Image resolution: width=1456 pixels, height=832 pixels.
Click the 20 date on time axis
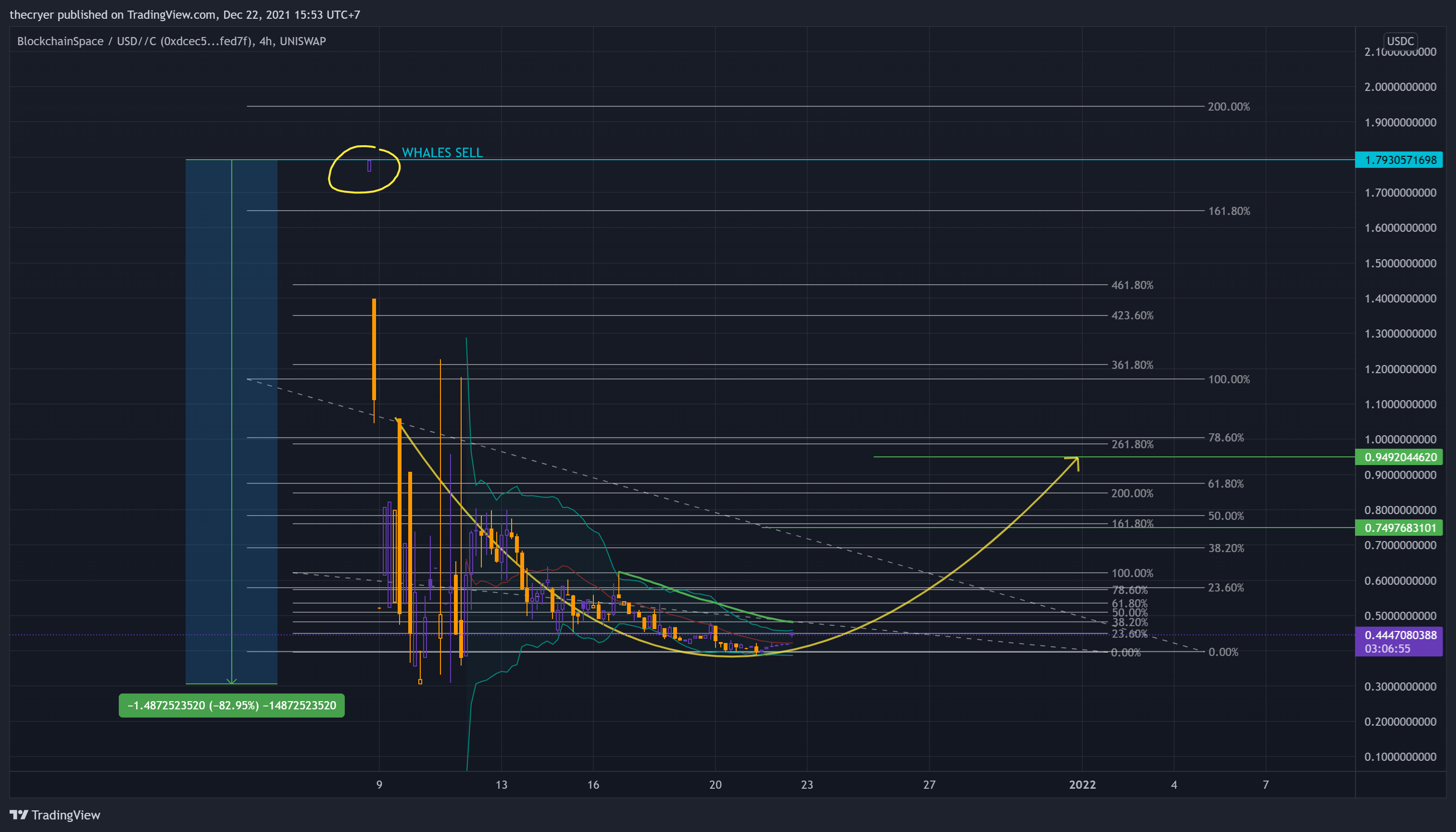point(715,785)
